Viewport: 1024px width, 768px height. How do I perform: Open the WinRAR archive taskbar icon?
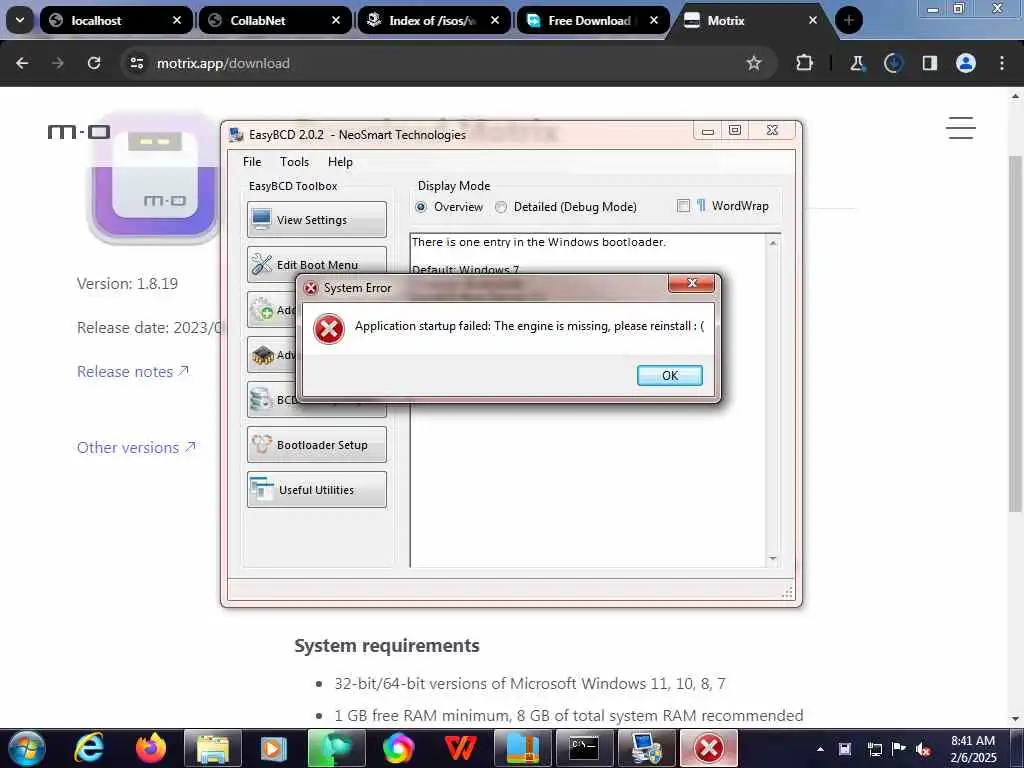(x=522, y=748)
